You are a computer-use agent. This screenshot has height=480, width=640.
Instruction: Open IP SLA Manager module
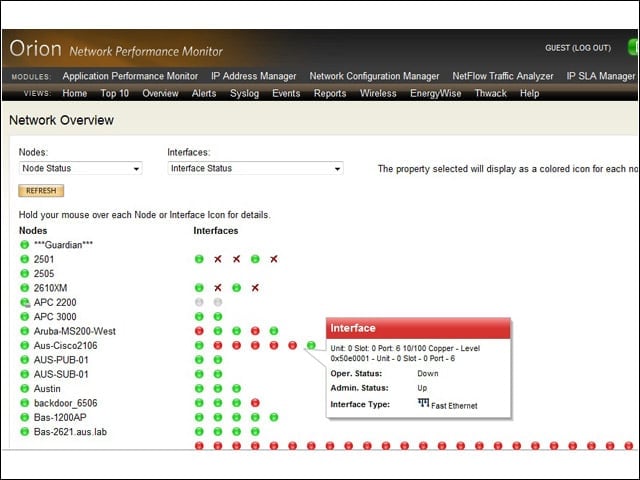[600, 76]
